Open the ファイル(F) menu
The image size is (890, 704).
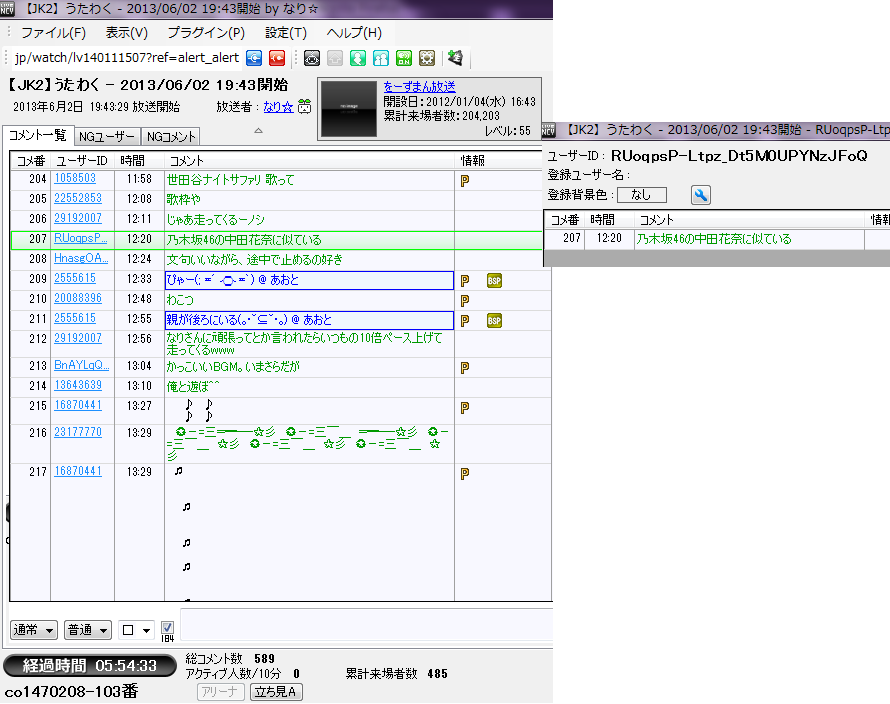pyautogui.click(x=53, y=33)
